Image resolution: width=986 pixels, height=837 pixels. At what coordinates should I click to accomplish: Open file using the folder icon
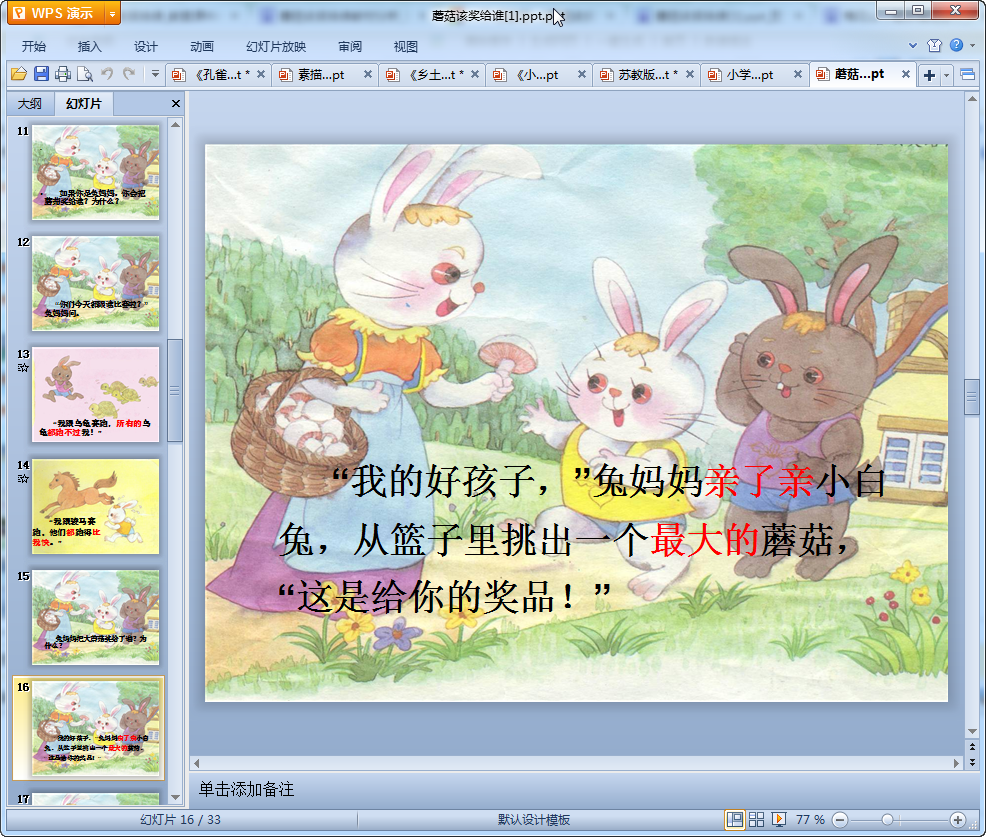[19, 74]
